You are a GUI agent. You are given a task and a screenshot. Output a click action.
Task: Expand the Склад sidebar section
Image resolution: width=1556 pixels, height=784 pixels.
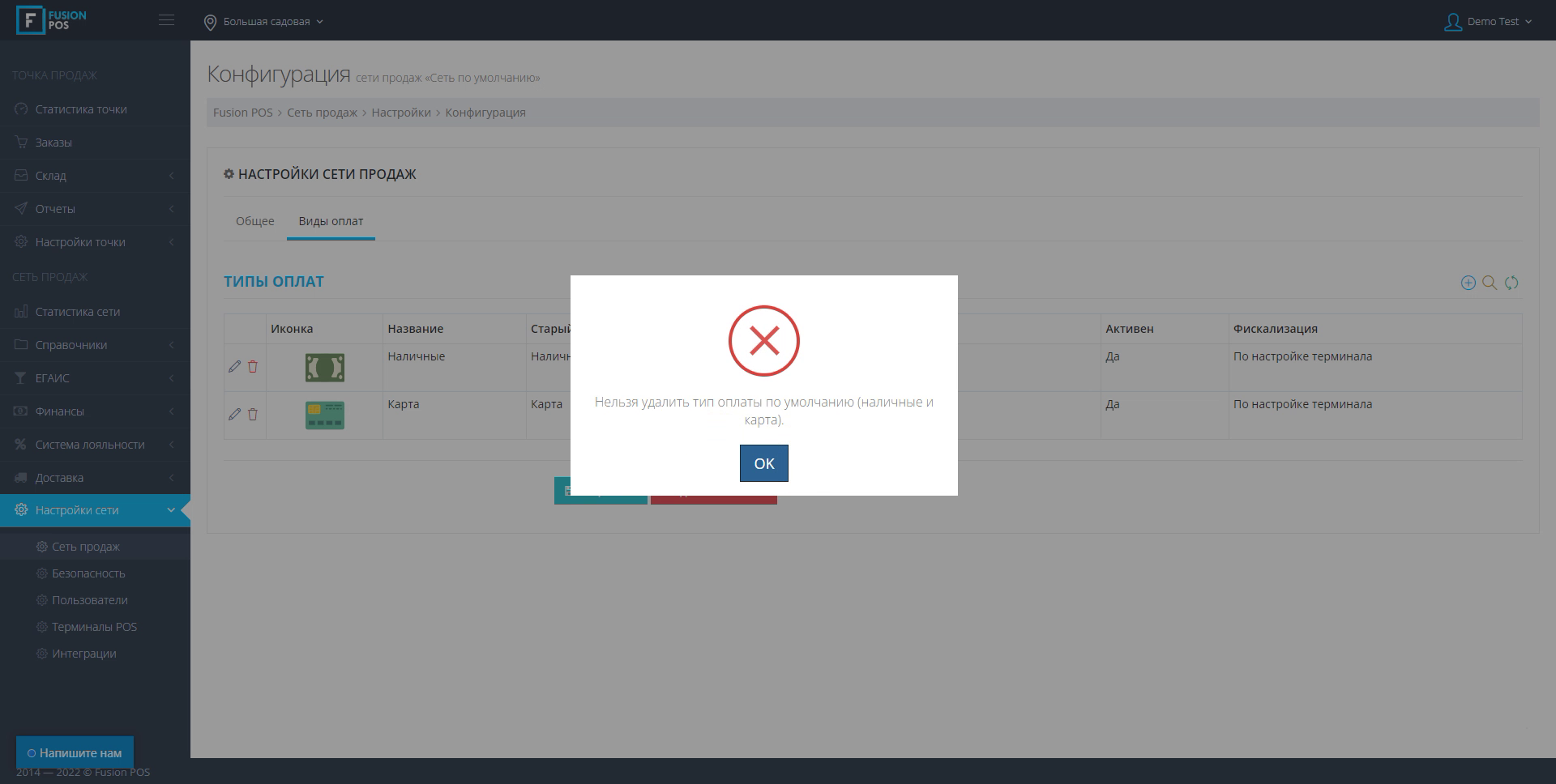tap(95, 176)
